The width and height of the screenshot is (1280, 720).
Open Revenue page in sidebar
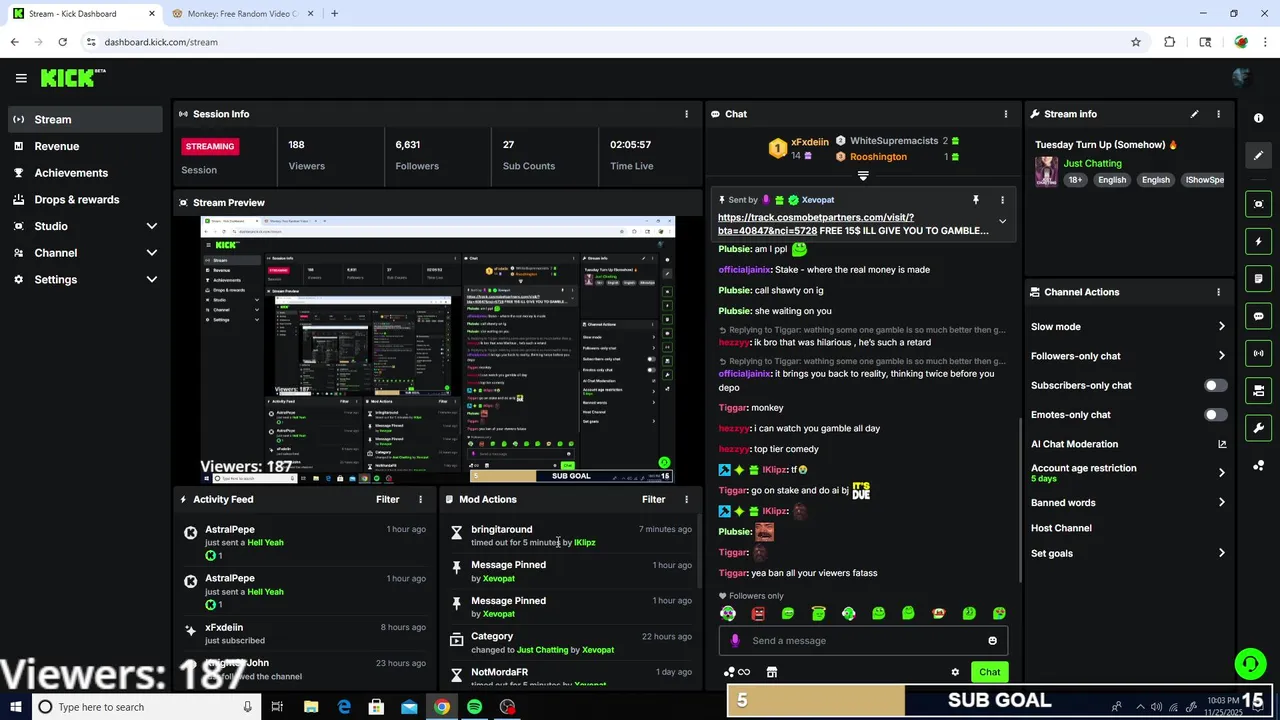coord(85,146)
